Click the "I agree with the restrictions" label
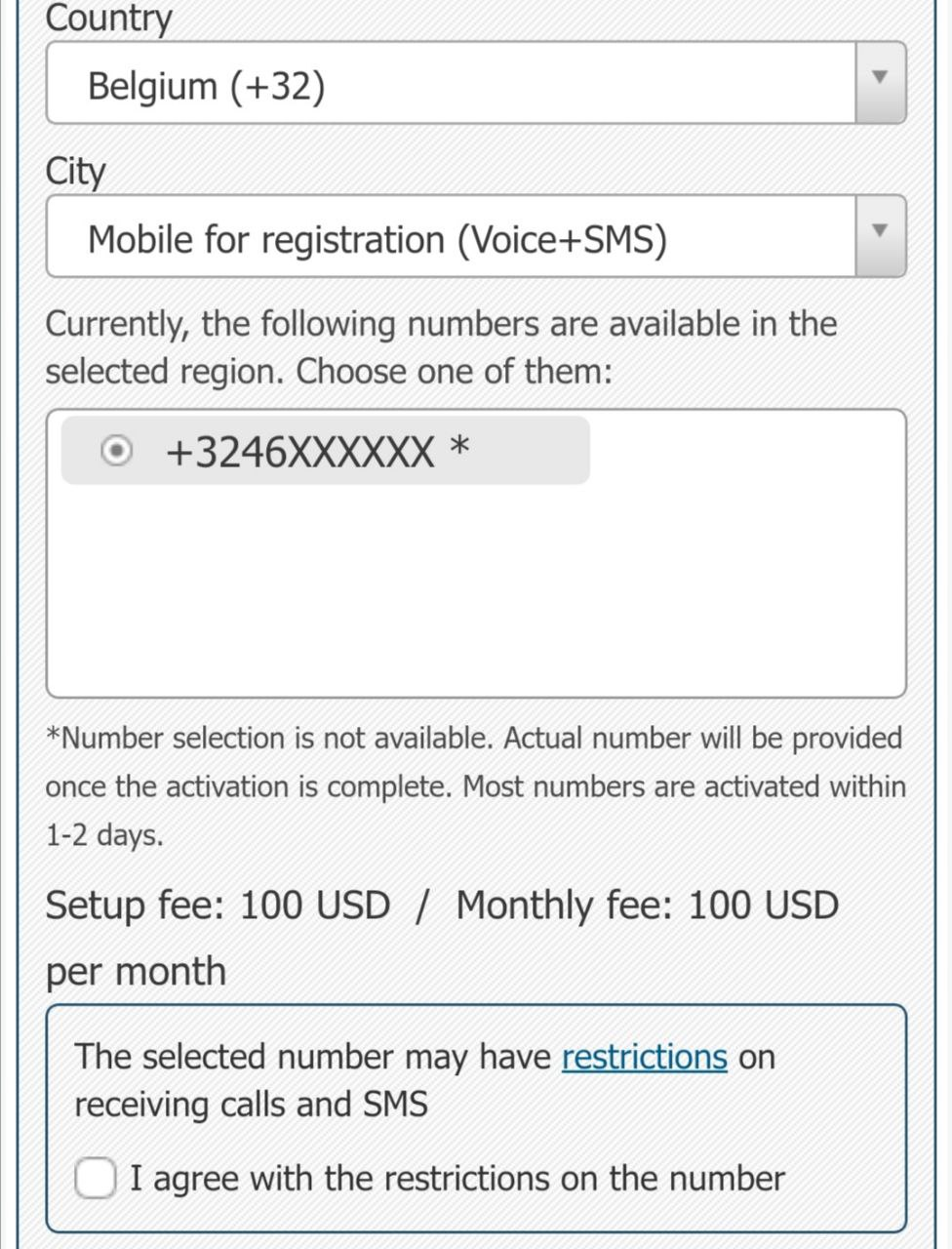Screen dimensions: 952x1249 click(456, 1179)
